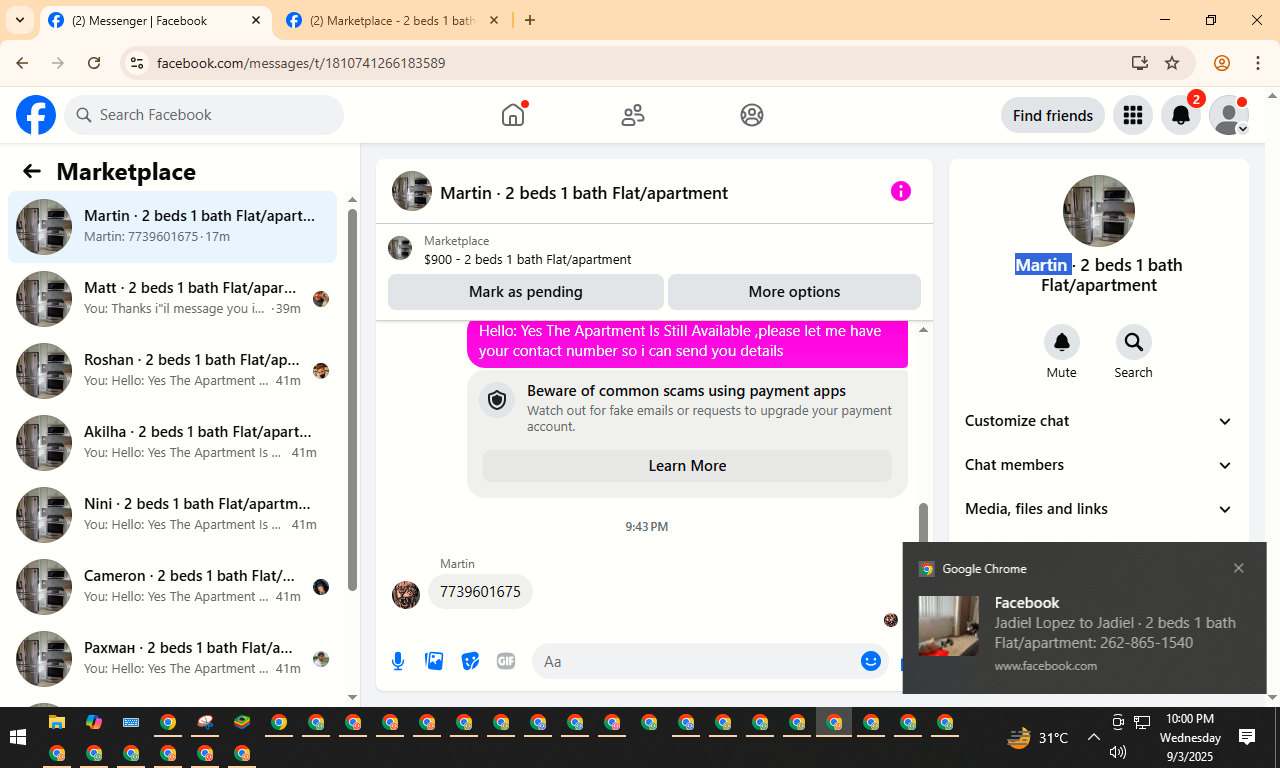The width and height of the screenshot is (1280, 768).
Task: Open File Explorer from the taskbar
Action: tap(57, 723)
